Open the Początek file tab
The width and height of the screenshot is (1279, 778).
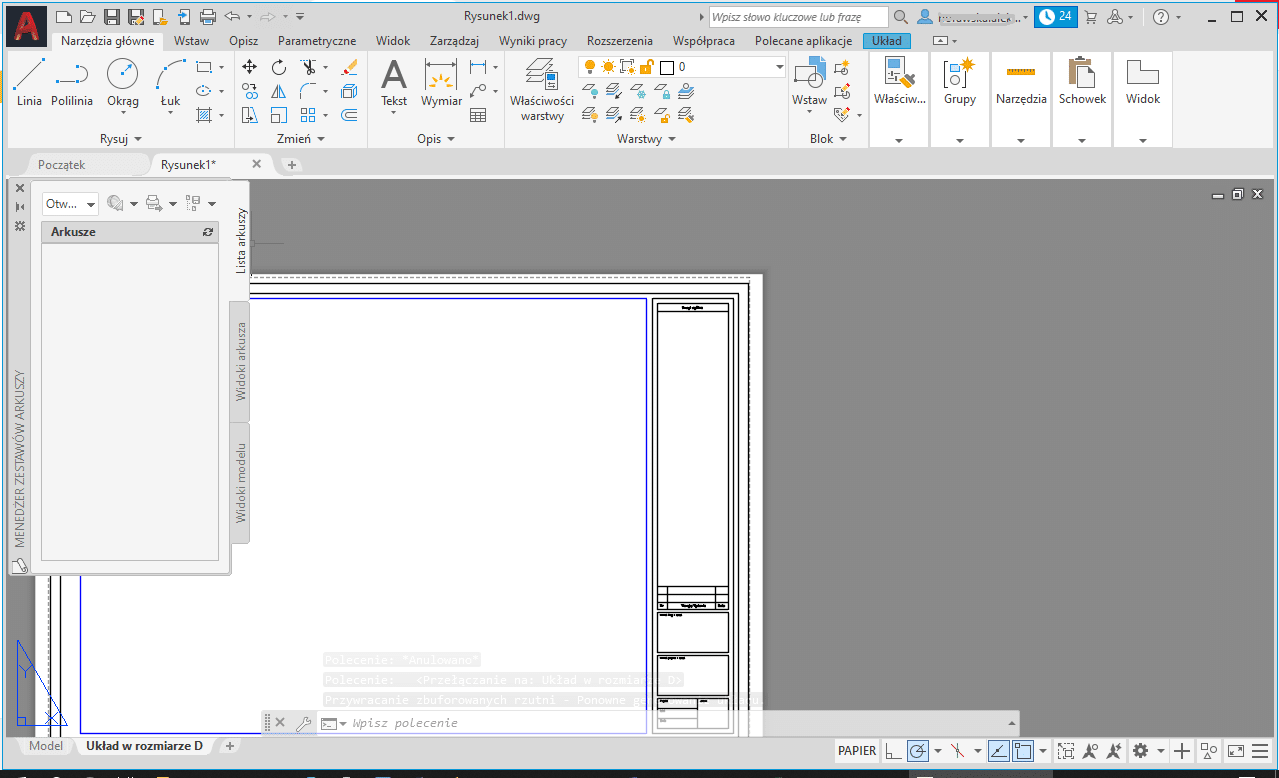coord(62,164)
